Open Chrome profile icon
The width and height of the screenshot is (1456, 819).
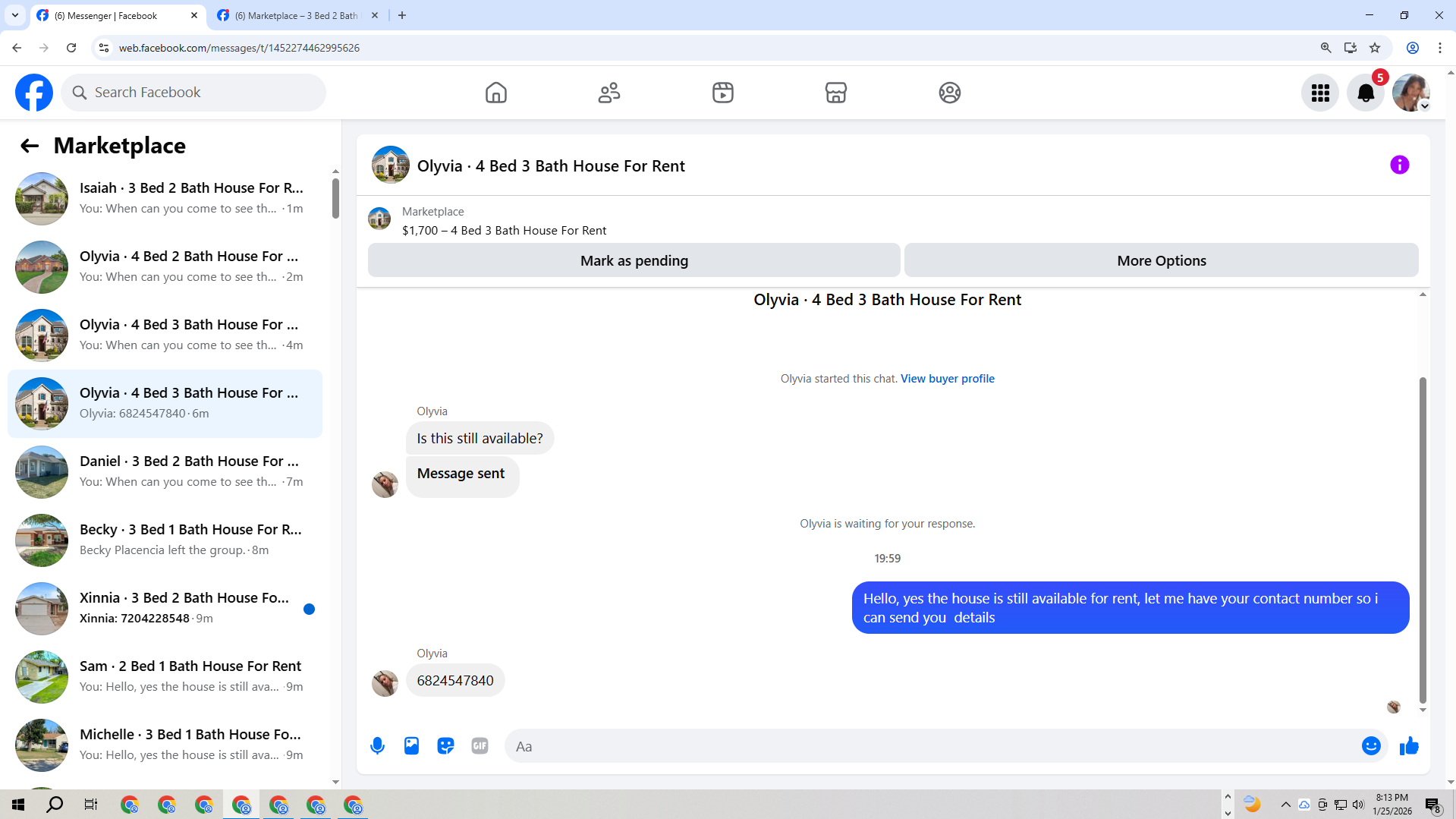point(1412,48)
